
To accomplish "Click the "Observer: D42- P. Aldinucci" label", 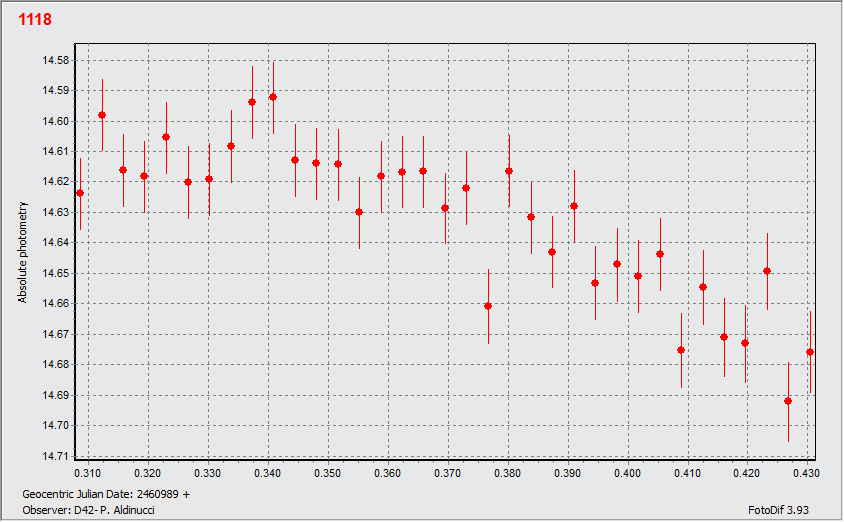I will [x=87, y=509].
